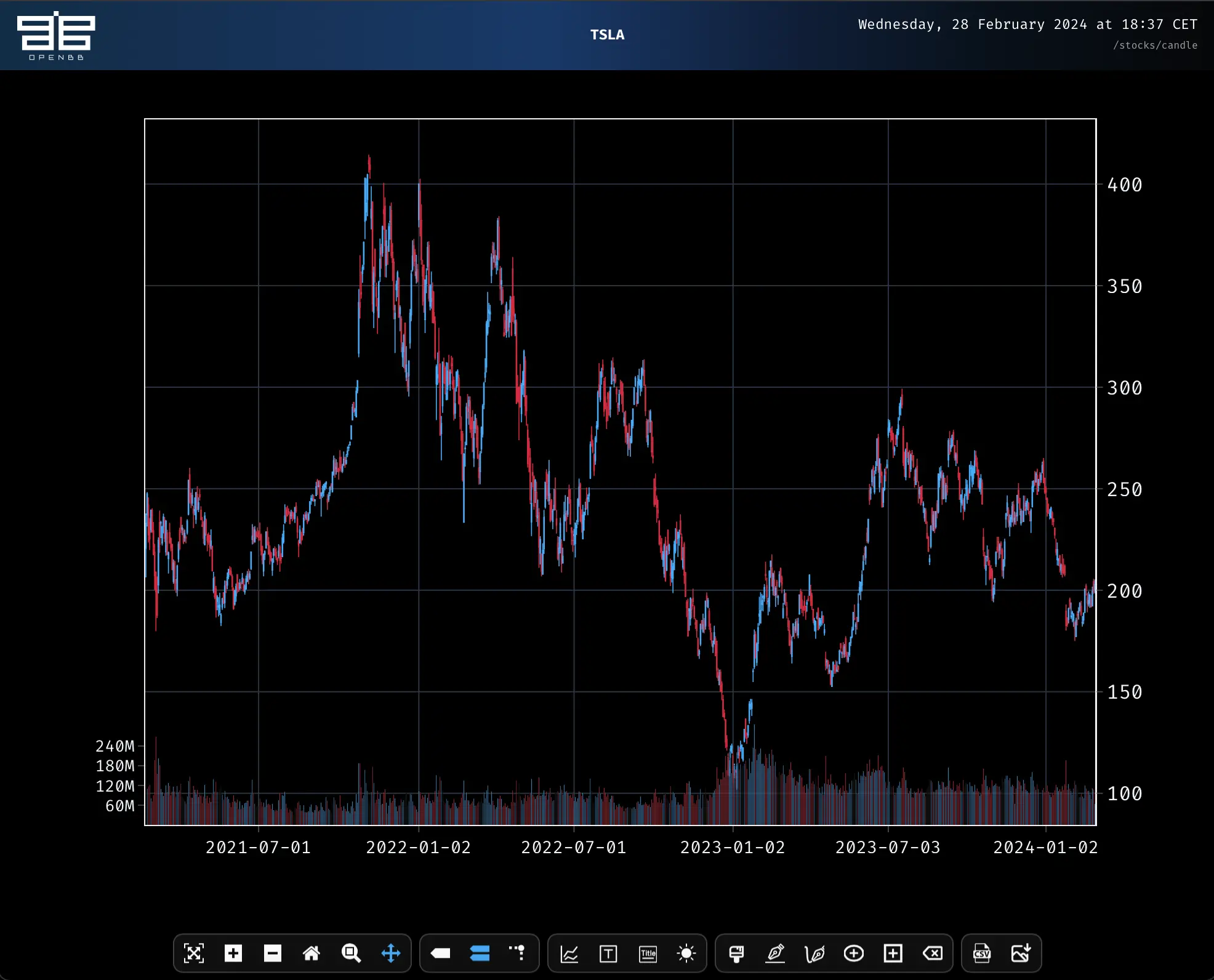This screenshot has height=980, width=1214.
Task: Choose the freeform curve drawing tool
Action: coord(814,954)
